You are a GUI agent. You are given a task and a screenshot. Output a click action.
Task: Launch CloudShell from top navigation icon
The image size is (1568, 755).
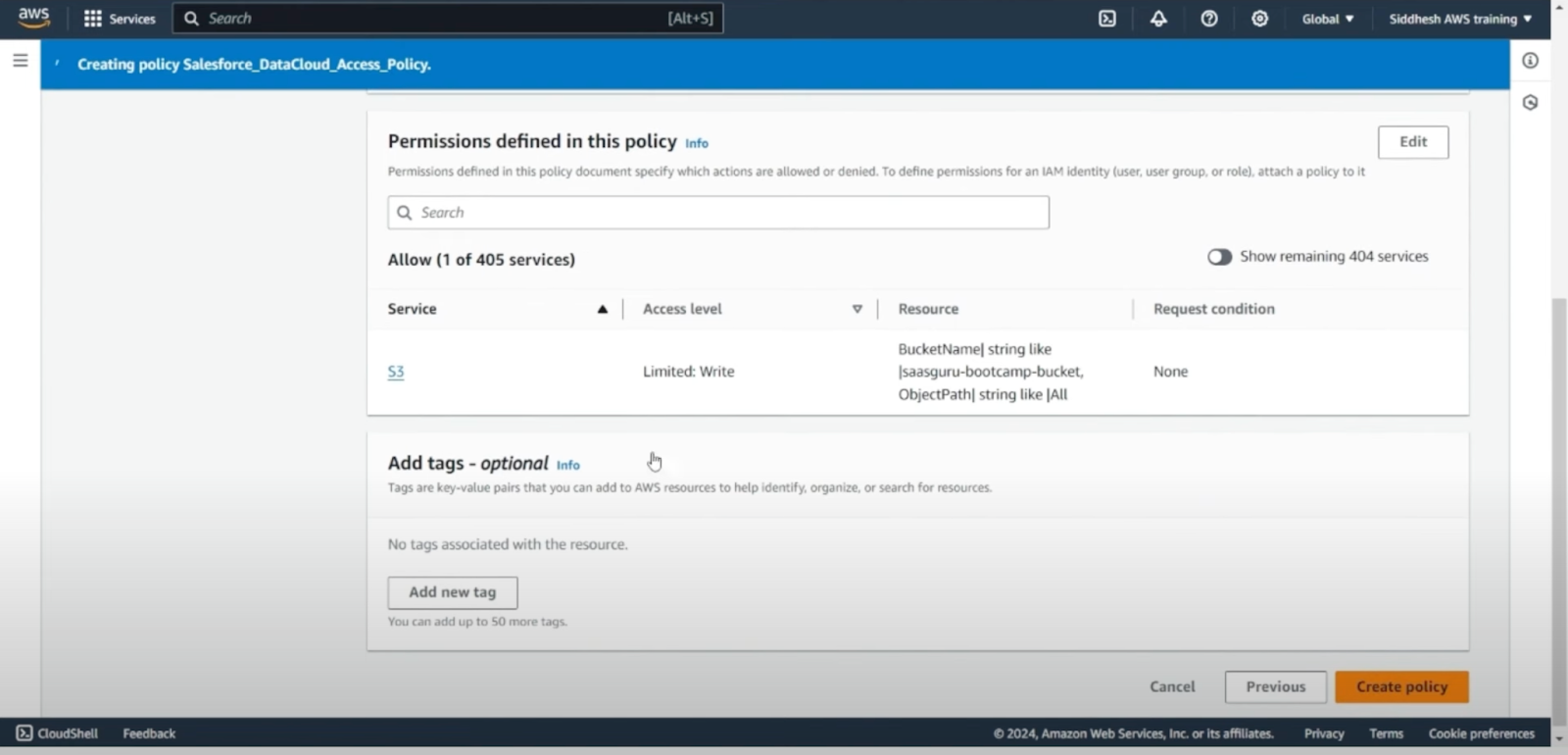1107,19
